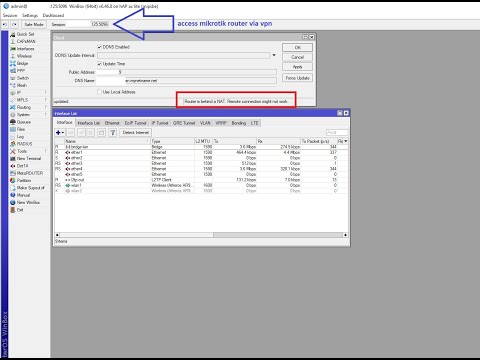Sort by the L2 MTU column header
Image resolution: width=480 pixels, height=360 pixels.
[203, 141]
